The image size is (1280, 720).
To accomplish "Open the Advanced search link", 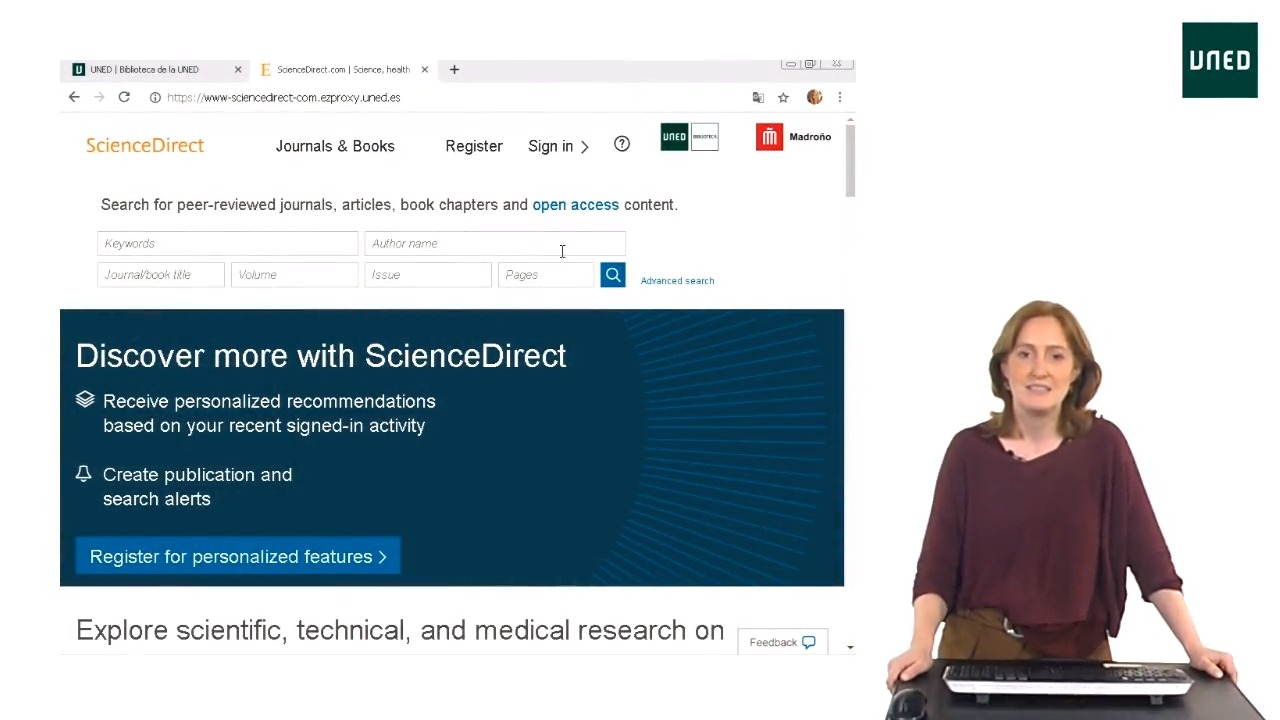I will pos(677,281).
